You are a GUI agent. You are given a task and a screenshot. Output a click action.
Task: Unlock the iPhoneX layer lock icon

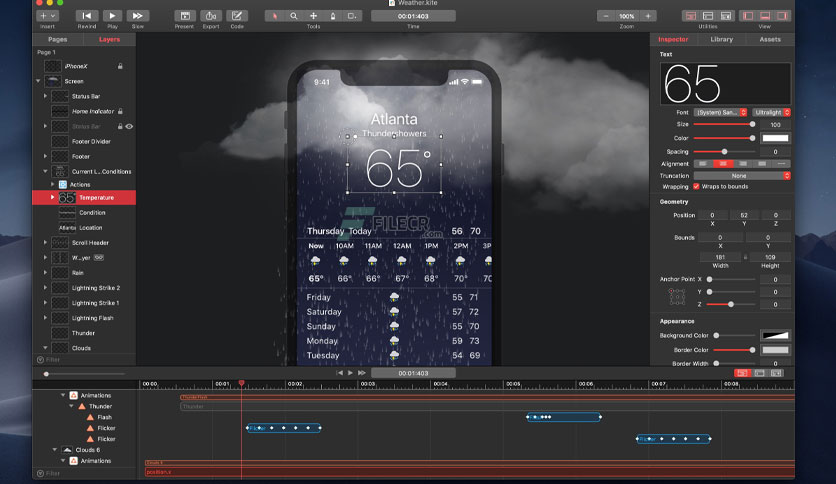tap(120, 66)
